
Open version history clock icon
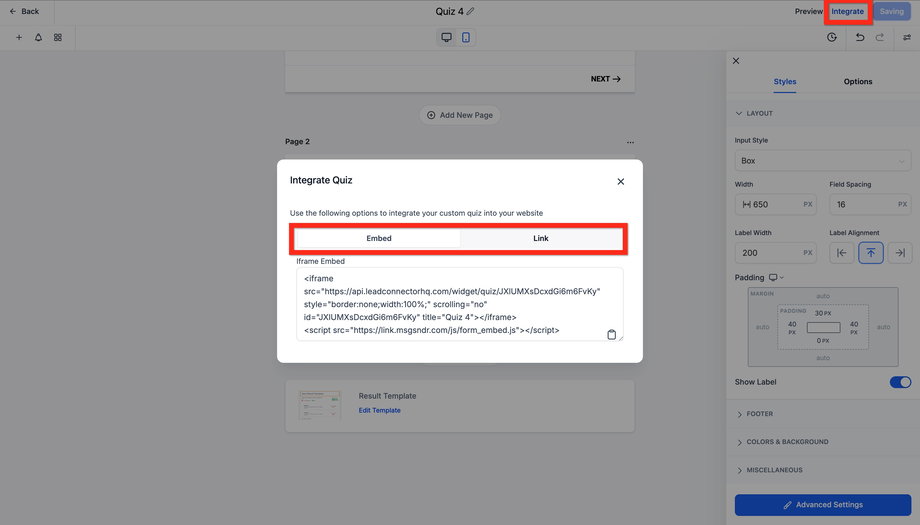(831, 38)
